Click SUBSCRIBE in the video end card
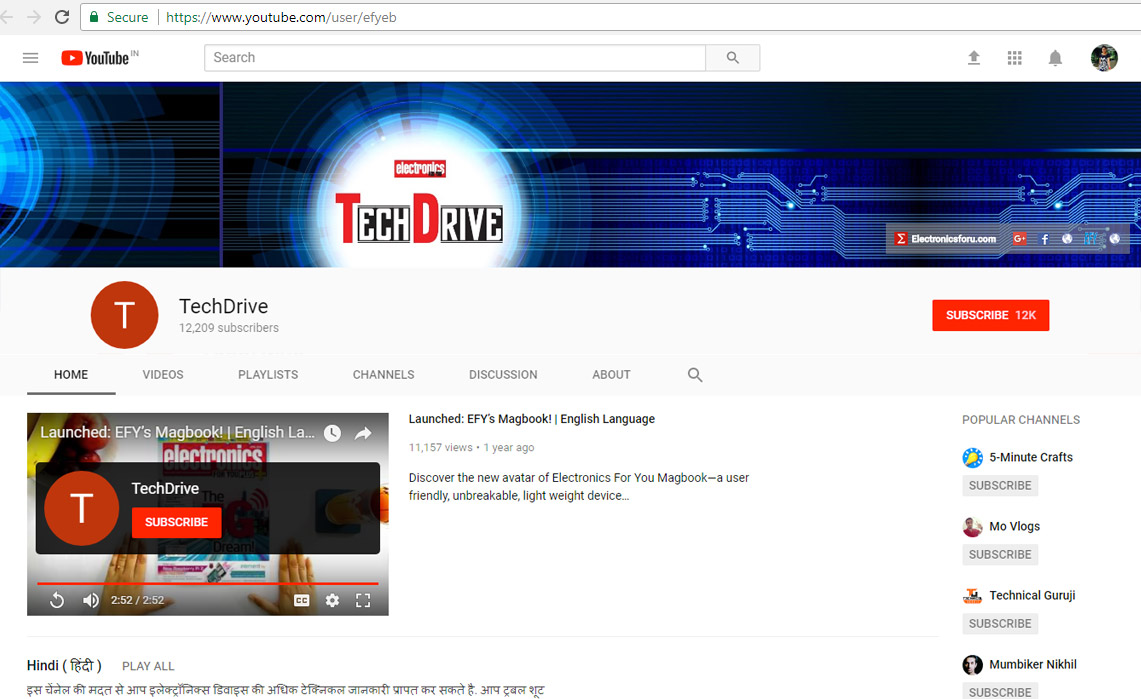Screen dimensions: 1141x699 point(176,522)
